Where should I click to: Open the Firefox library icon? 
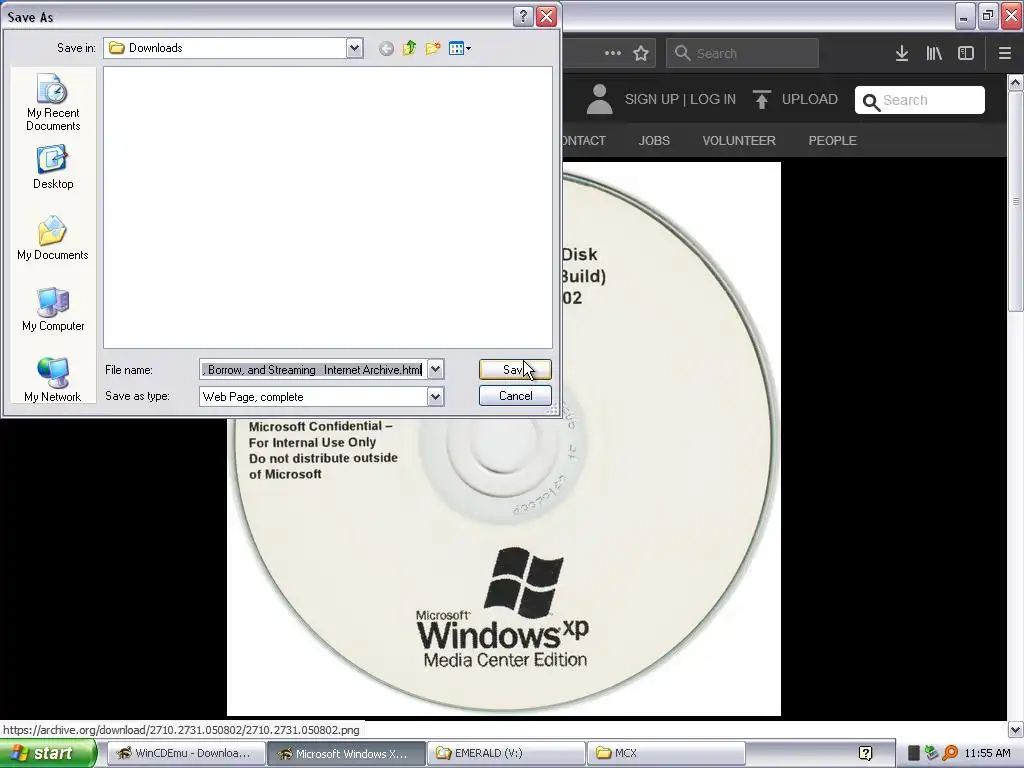coord(934,54)
